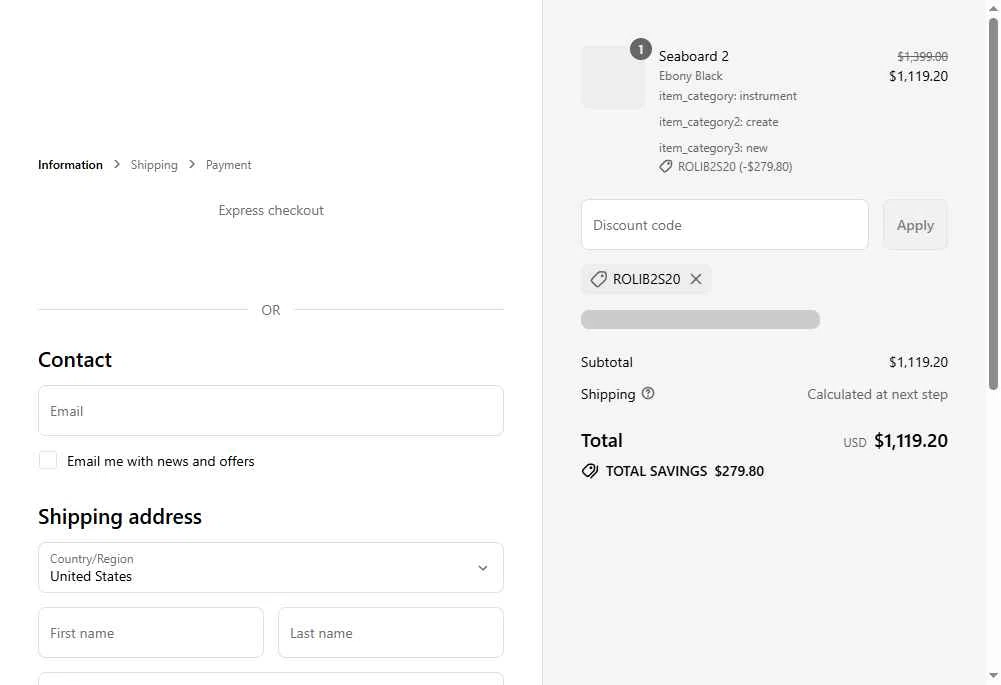Click item_category: instrument text
Viewport: 1001px width, 685px height.
coord(728,96)
